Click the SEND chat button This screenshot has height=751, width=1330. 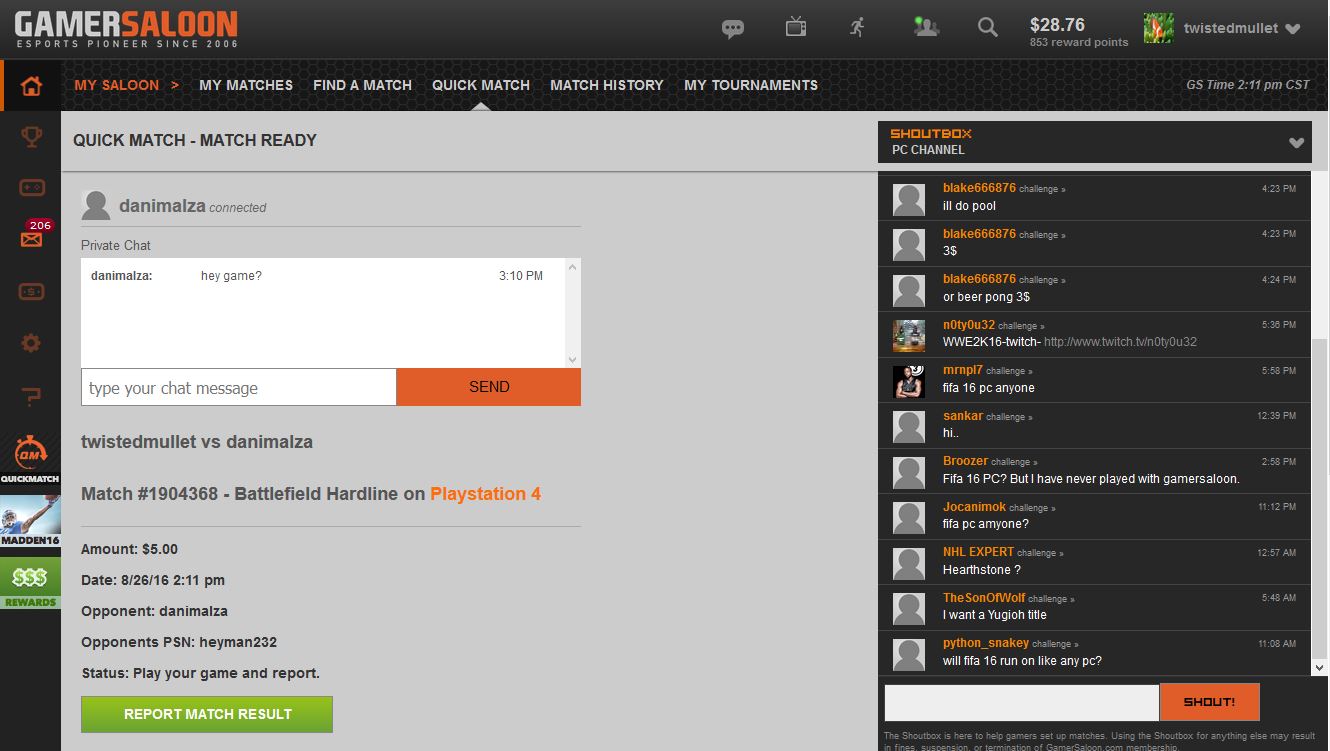(489, 387)
